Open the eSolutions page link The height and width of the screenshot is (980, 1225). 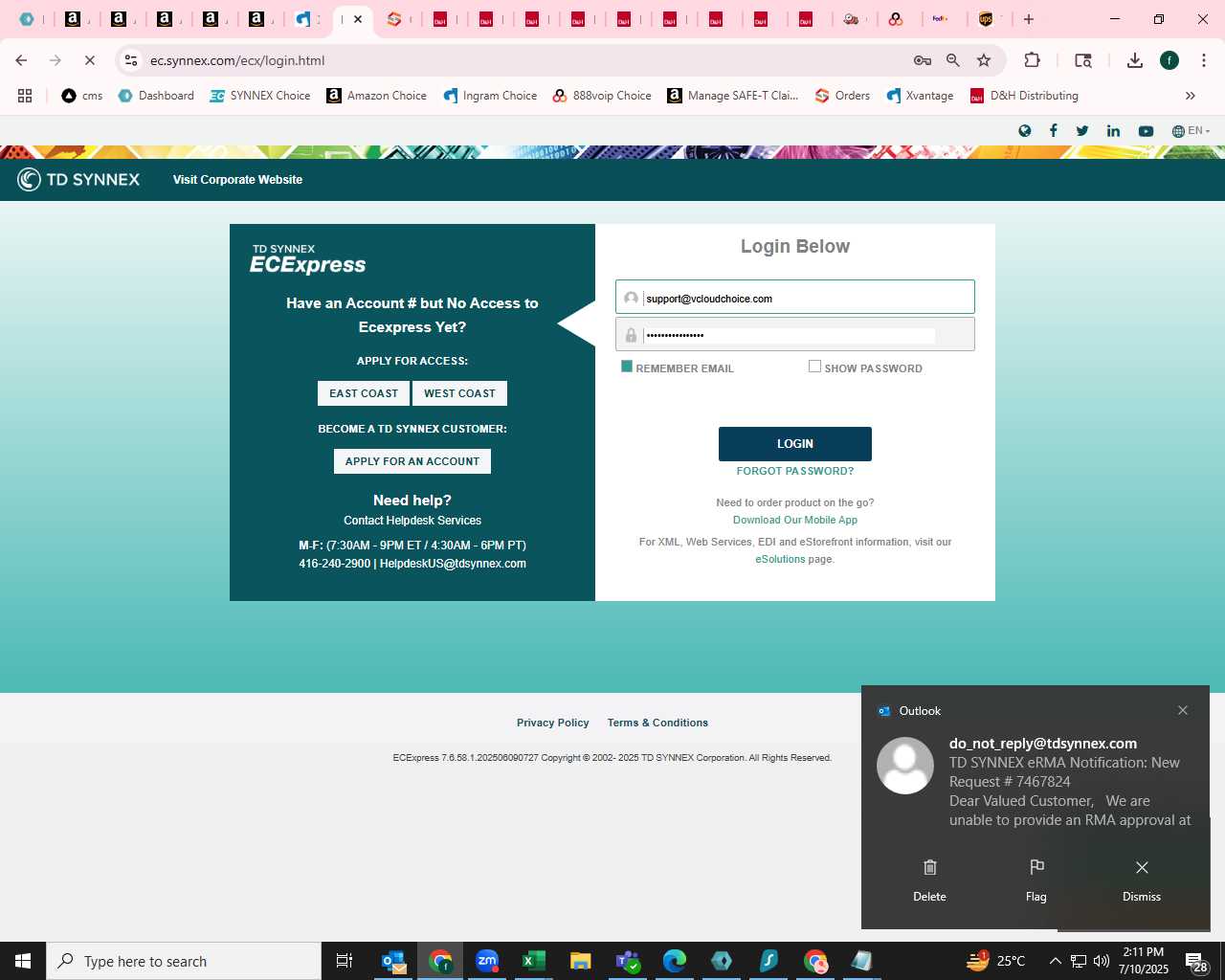(x=780, y=559)
